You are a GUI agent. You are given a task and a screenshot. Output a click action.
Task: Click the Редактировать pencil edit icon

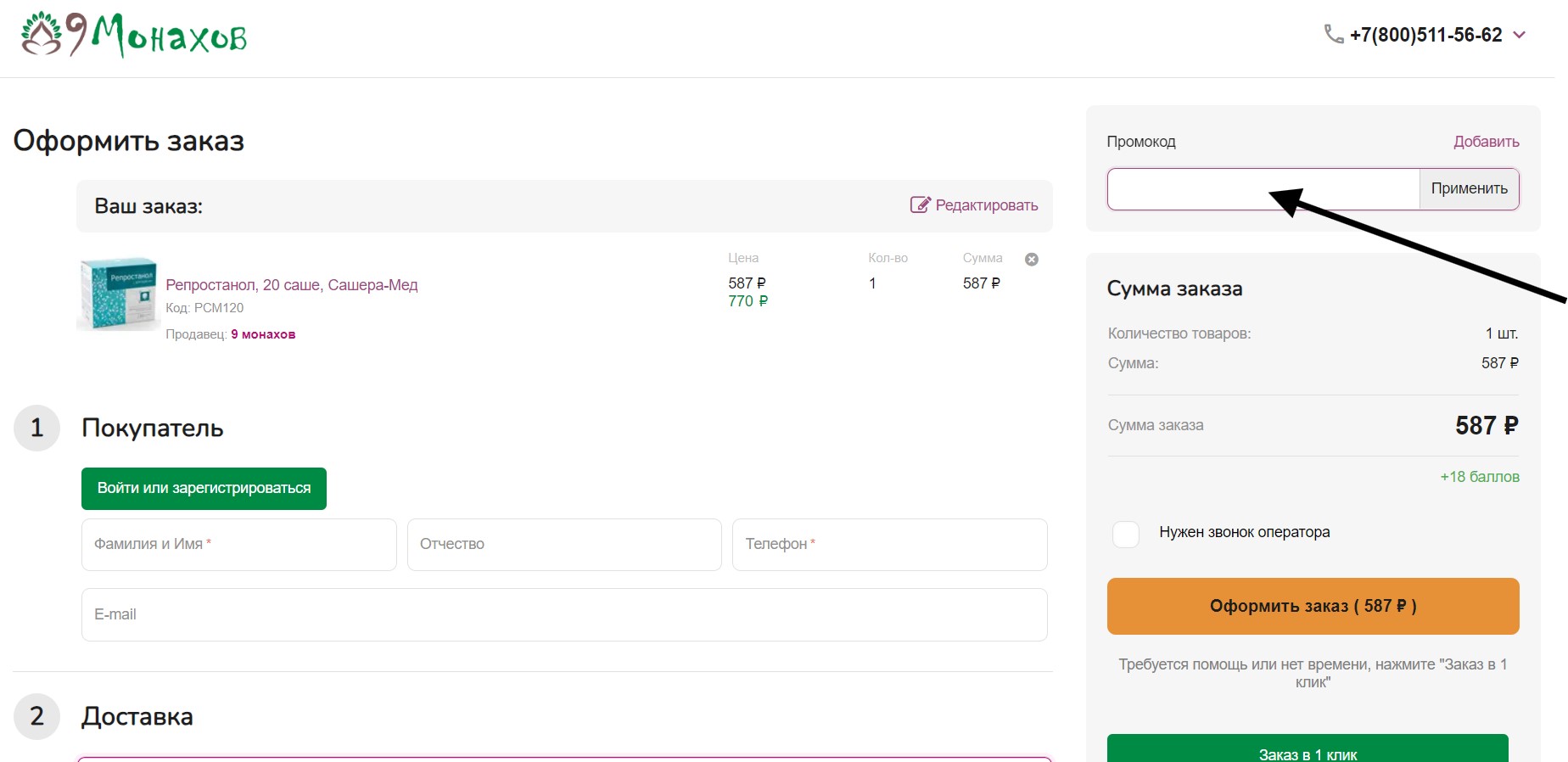pyautogui.click(x=920, y=205)
